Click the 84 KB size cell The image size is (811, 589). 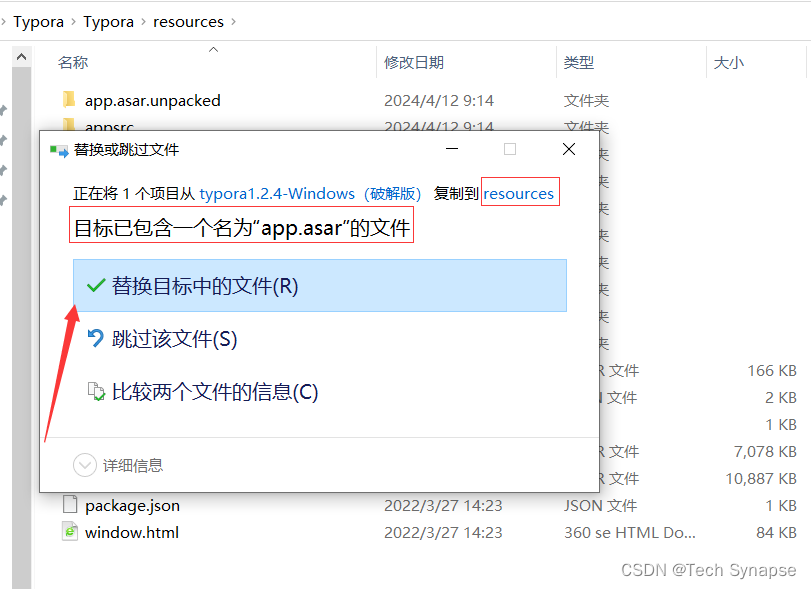point(776,533)
